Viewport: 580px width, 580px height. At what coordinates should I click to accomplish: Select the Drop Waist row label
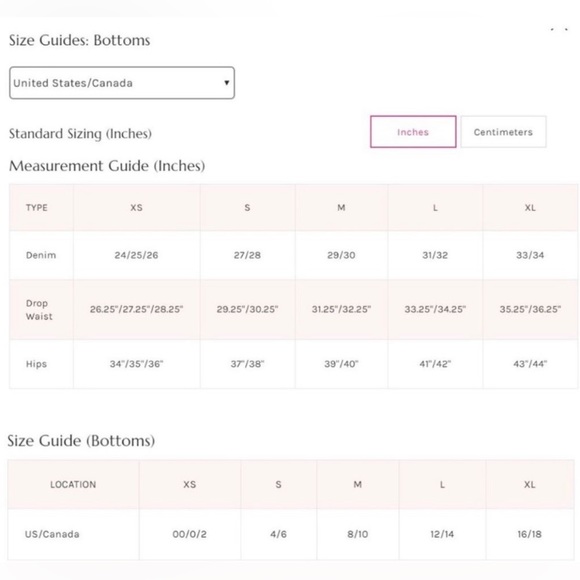[x=39, y=310]
